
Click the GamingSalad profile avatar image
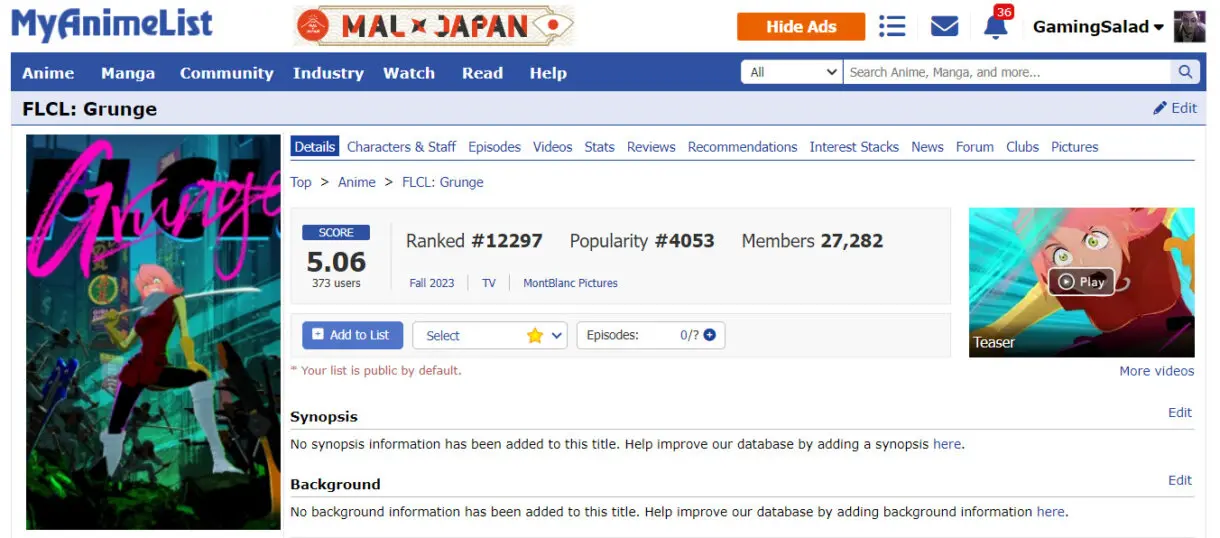[1189, 27]
